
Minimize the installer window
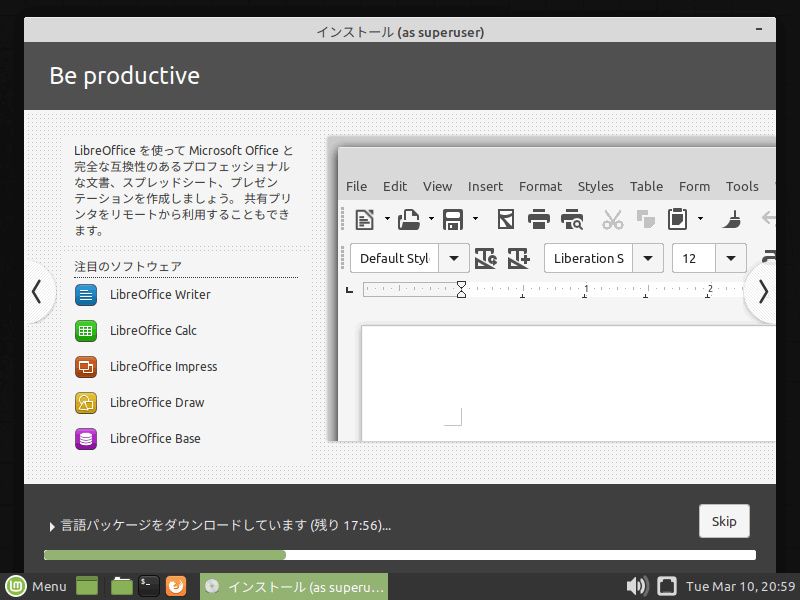(x=759, y=30)
